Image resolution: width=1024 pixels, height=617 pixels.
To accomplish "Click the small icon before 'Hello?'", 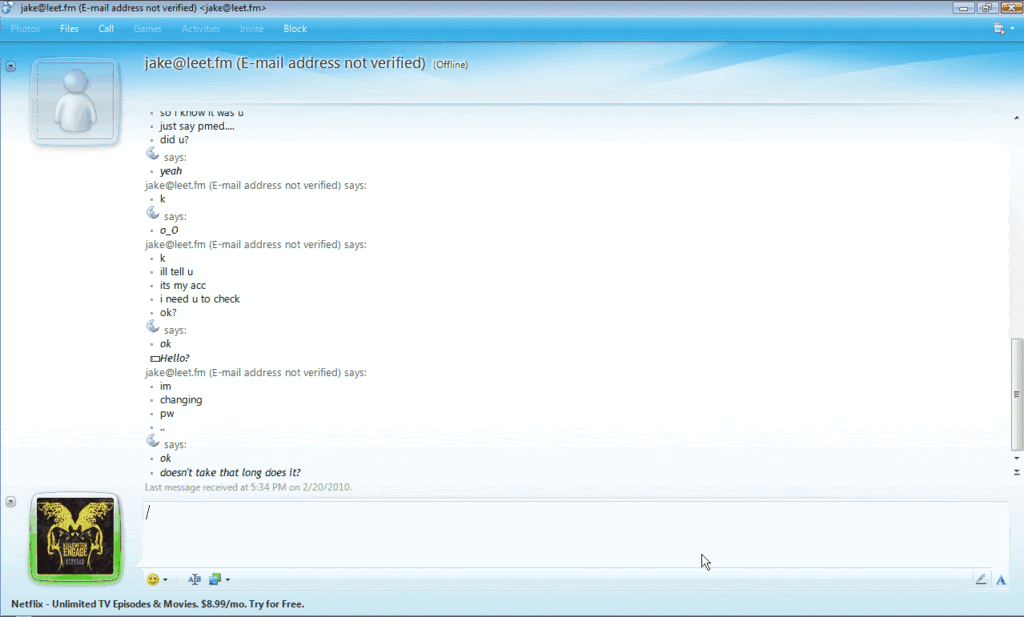I will [x=155, y=358].
